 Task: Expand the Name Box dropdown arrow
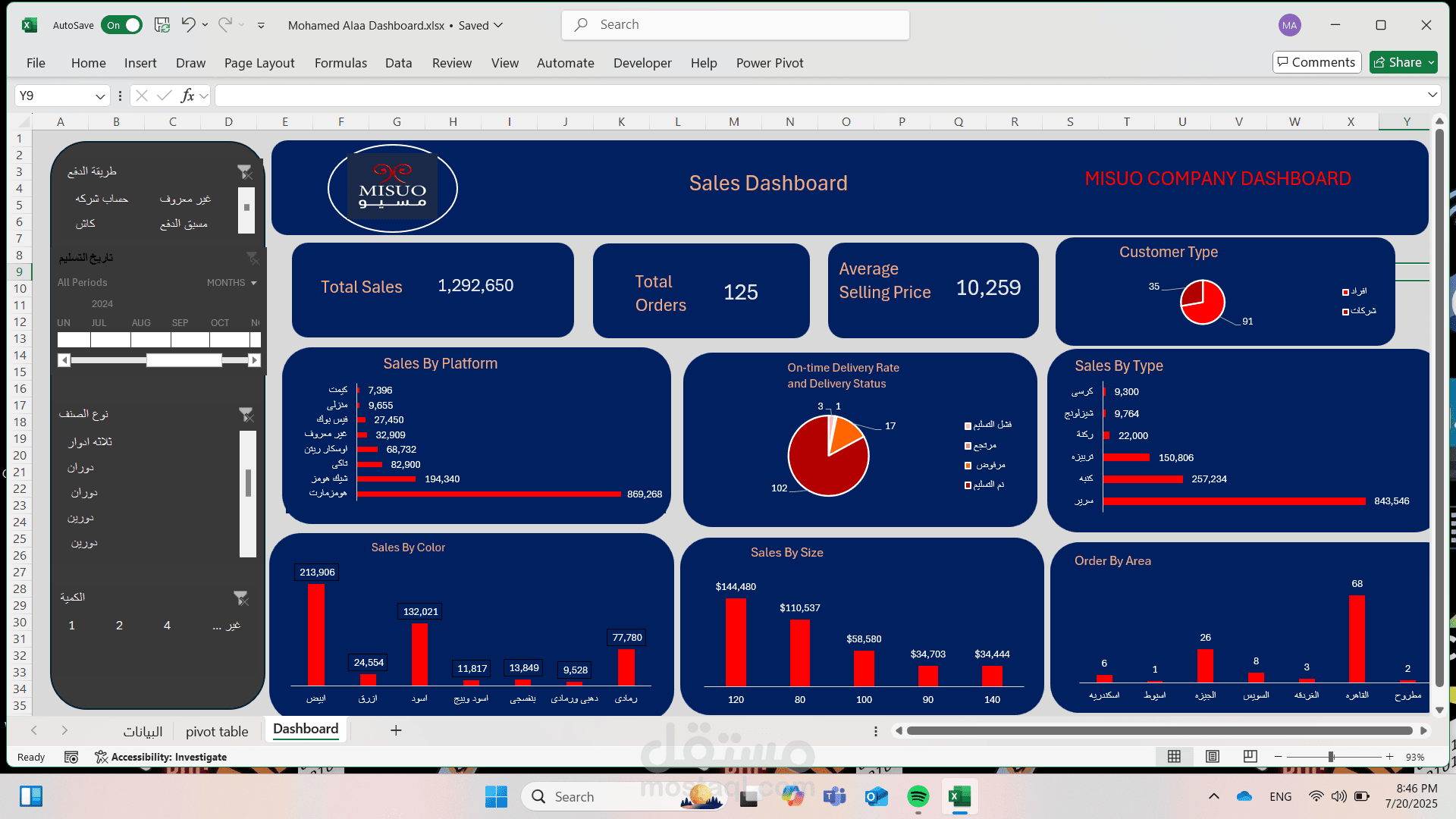coord(100,96)
